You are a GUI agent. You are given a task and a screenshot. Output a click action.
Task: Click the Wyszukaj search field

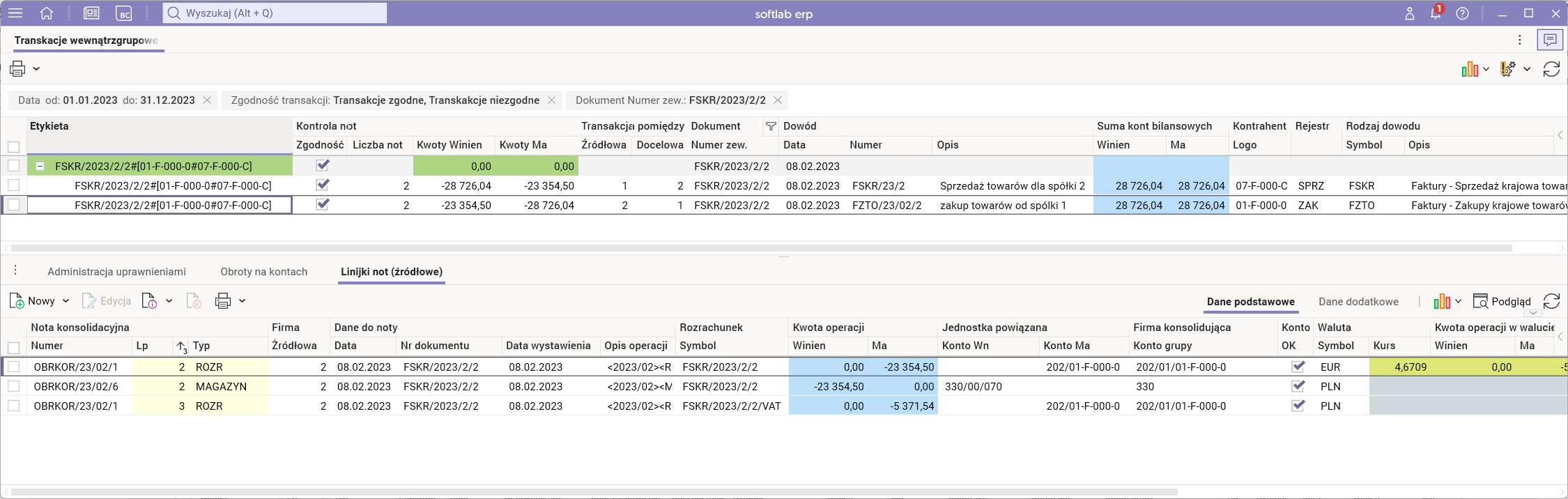click(275, 13)
